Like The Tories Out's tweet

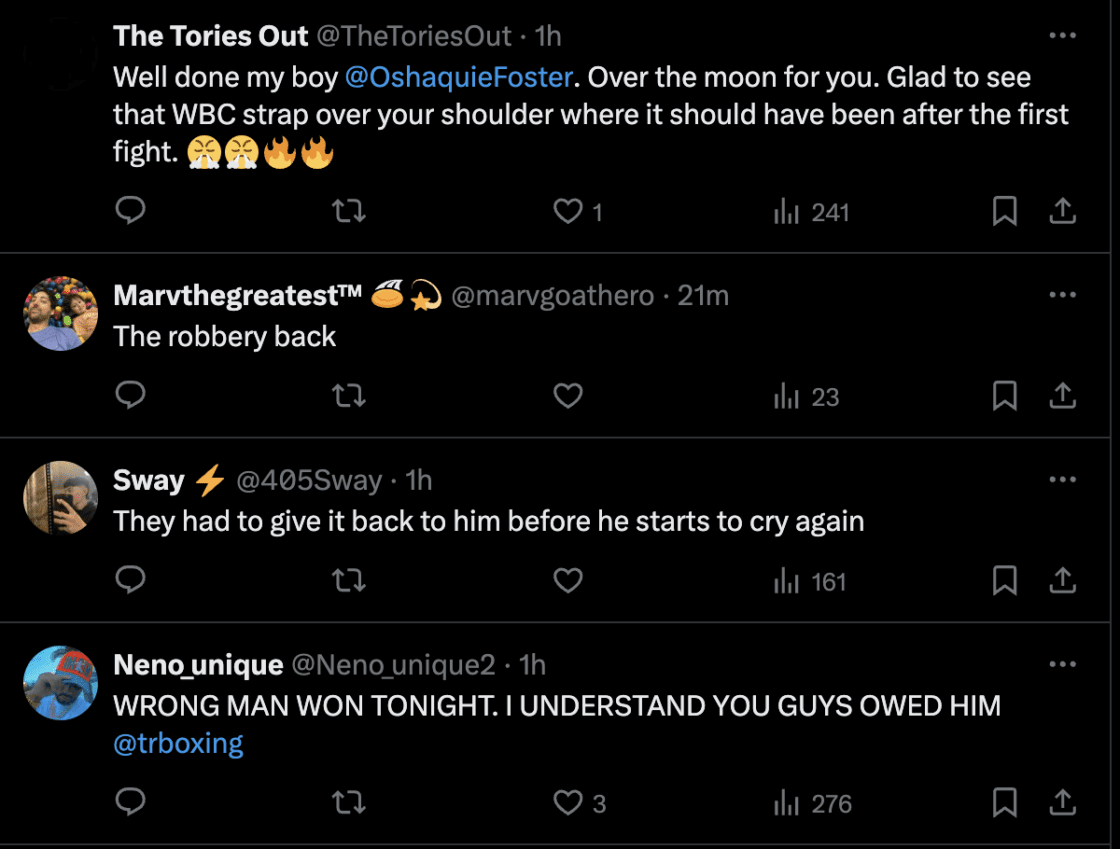568,211
